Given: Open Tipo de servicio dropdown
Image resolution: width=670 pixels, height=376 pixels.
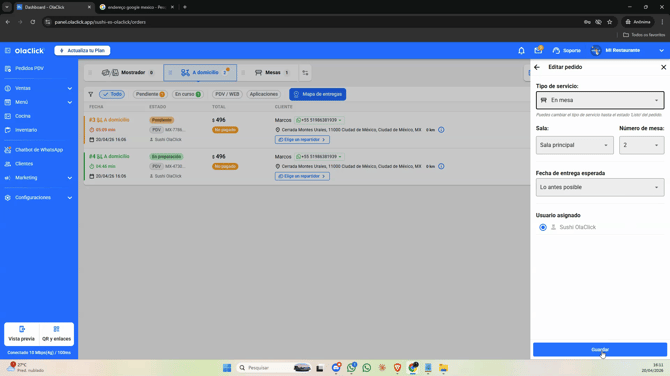Looking at the screenshot, I should click(x=600, y=100).
